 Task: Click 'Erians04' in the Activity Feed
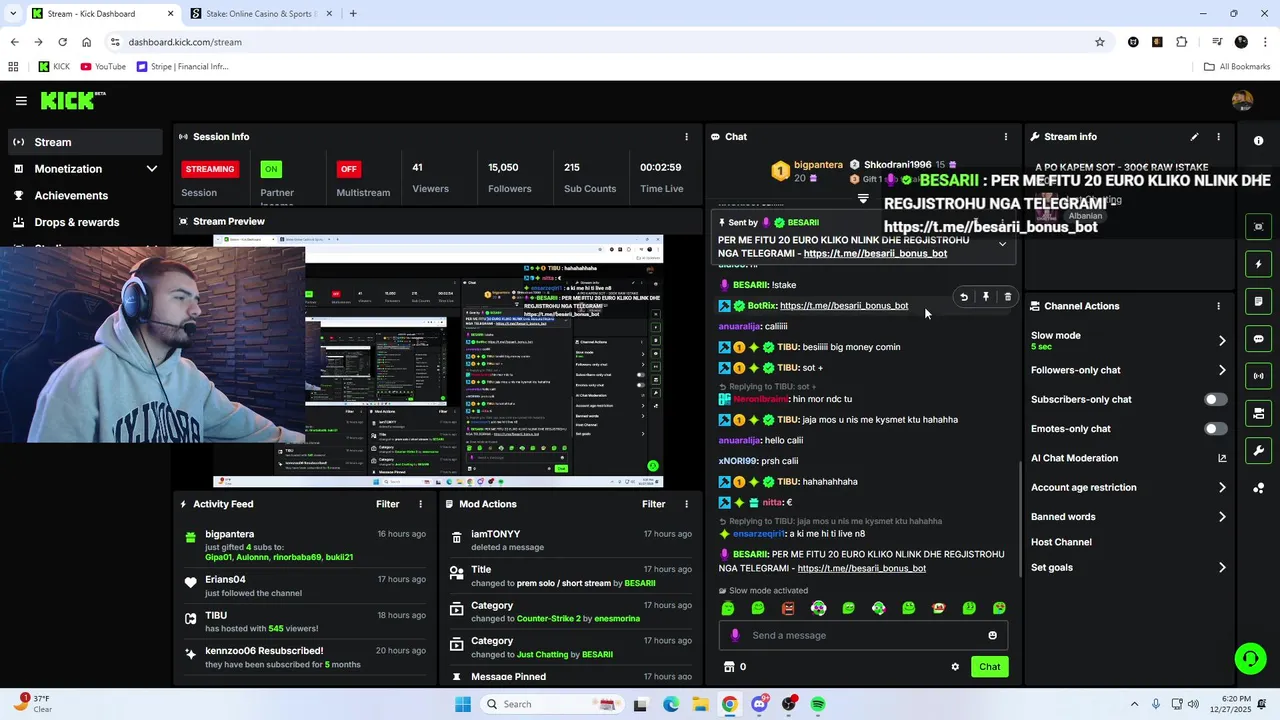[225, 580]
